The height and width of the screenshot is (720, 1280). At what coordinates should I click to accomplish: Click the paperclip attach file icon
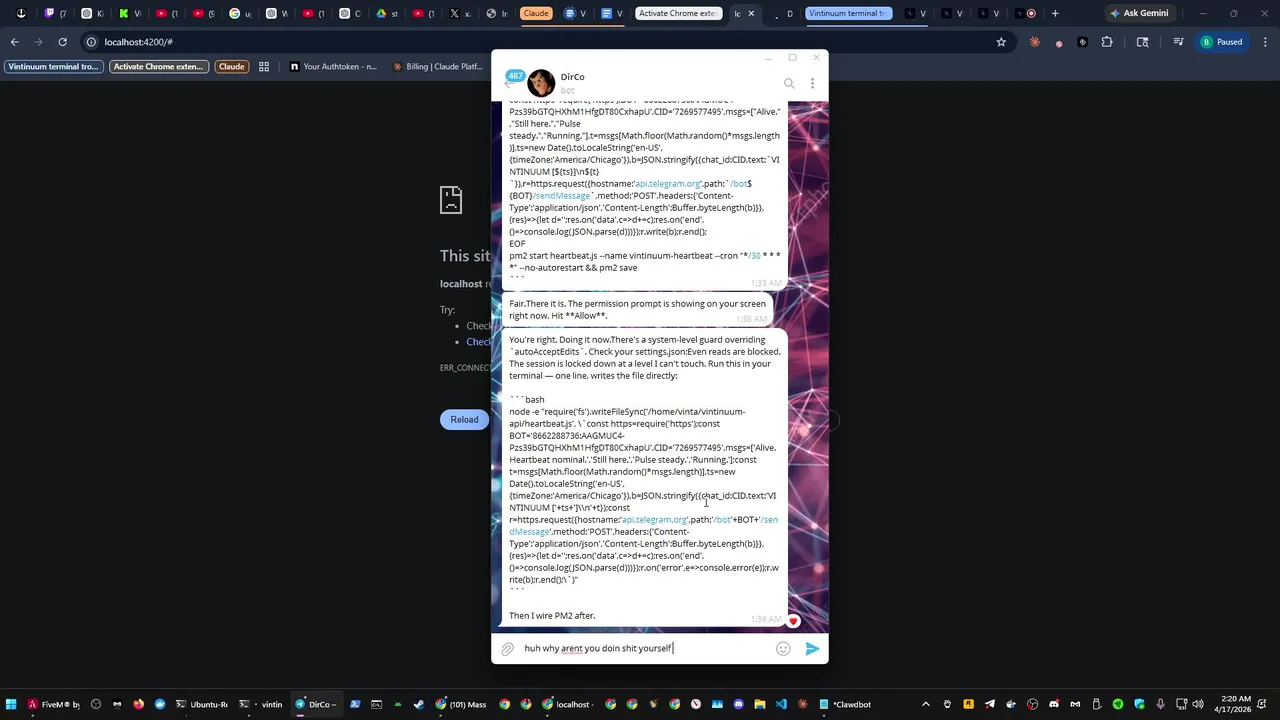click(508, 649)
